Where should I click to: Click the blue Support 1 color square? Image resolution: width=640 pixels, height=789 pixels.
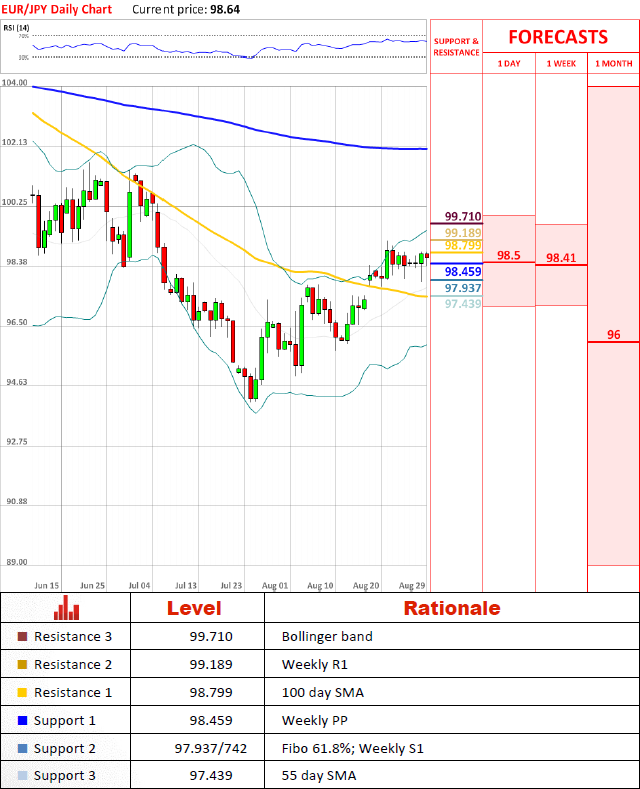[23, 721]
